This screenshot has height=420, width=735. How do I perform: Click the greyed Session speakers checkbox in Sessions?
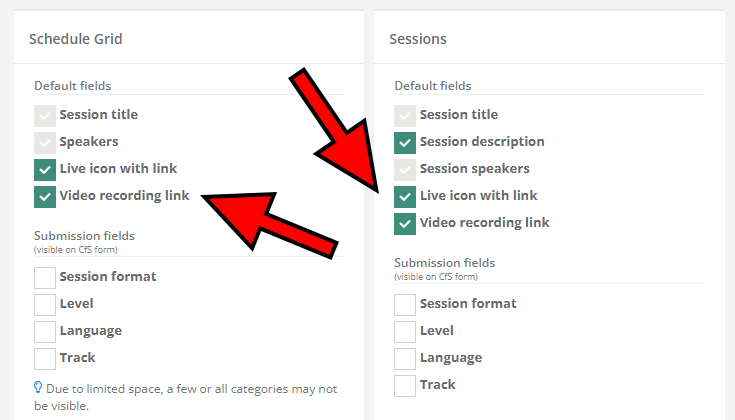pyautogui.click(x=405, y=169)
